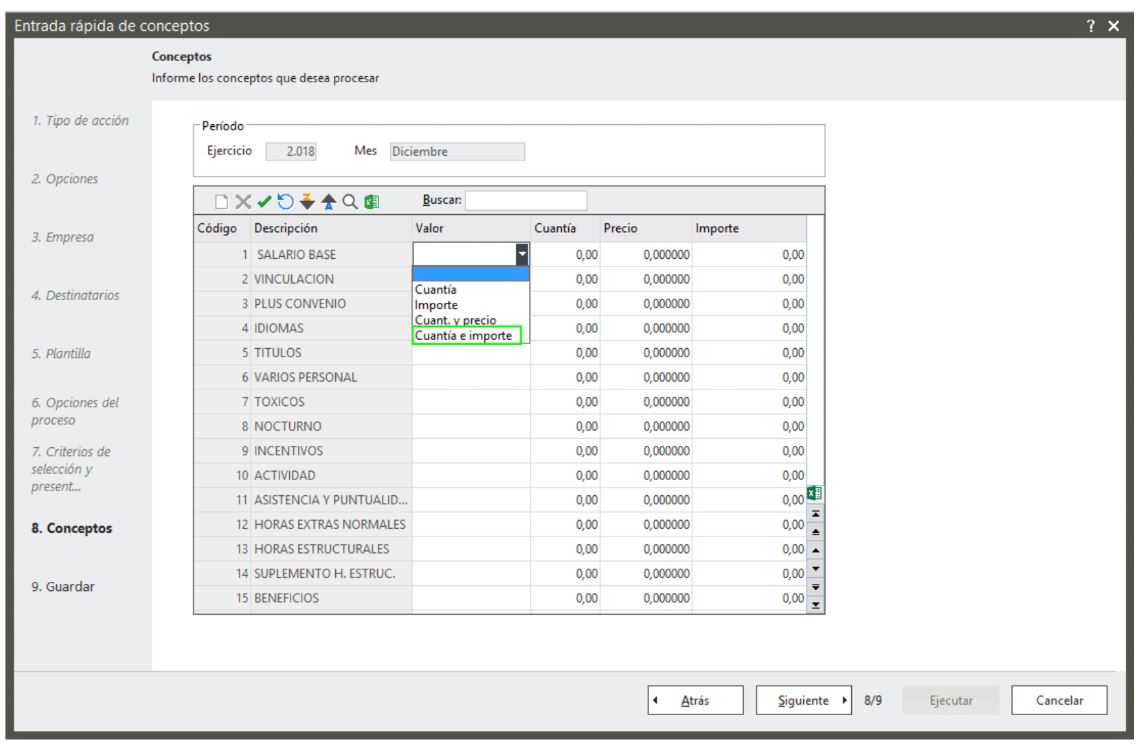Click the 'Código' column header
Screen dimensions: 1145x747
pyautogui.click(x=222, y=228)
